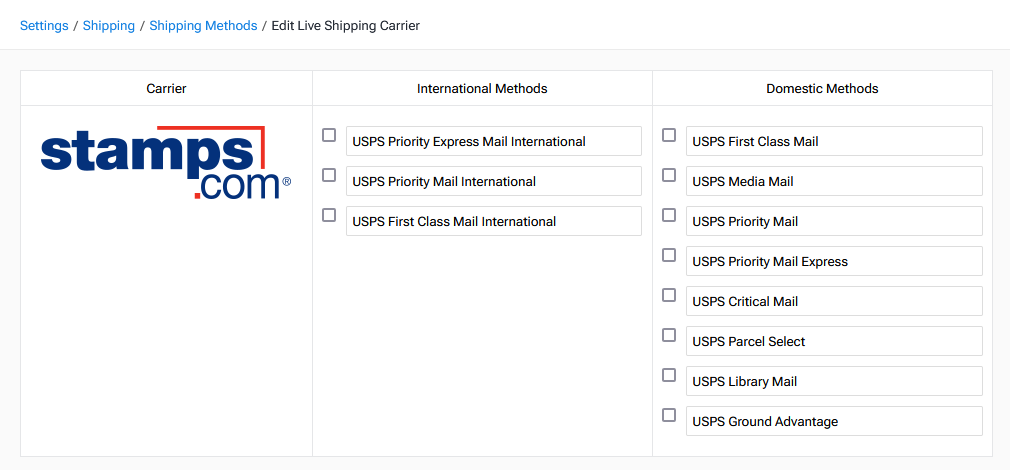Tick the USPS Priority Mail International checkbox
This screenshot has width=1010, height=470.
[x=329, y=175]
